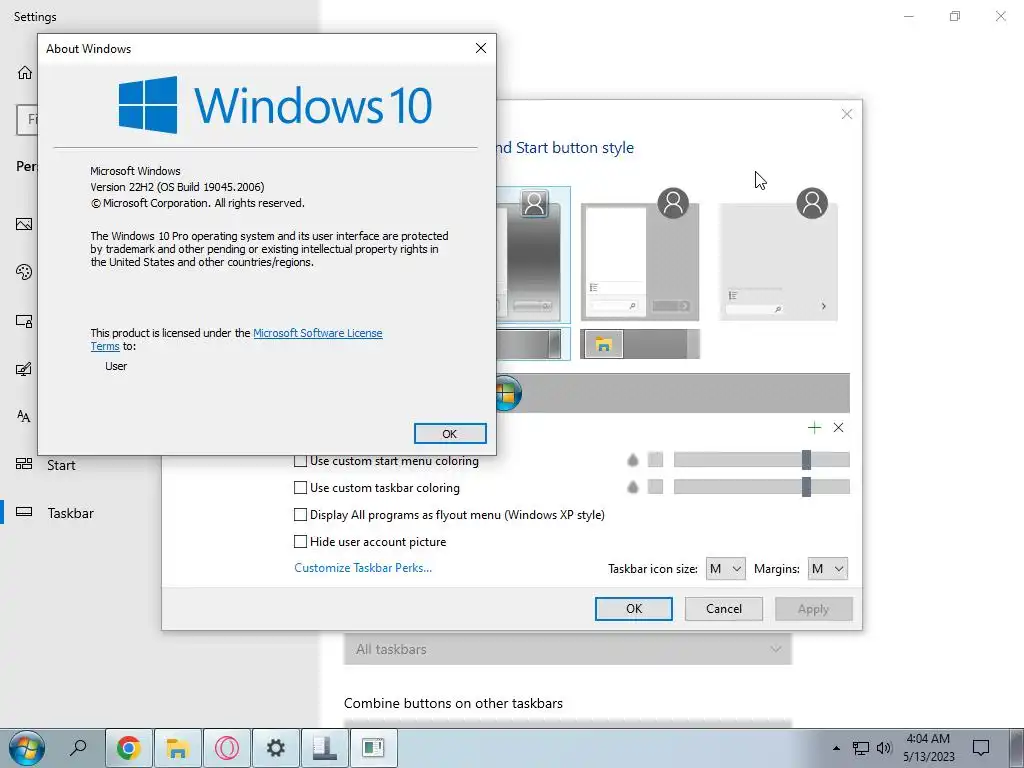The height and width of the screenshot is (768, 1024).
Task: Select the light minimal start menu style
Action: point(778,256)
